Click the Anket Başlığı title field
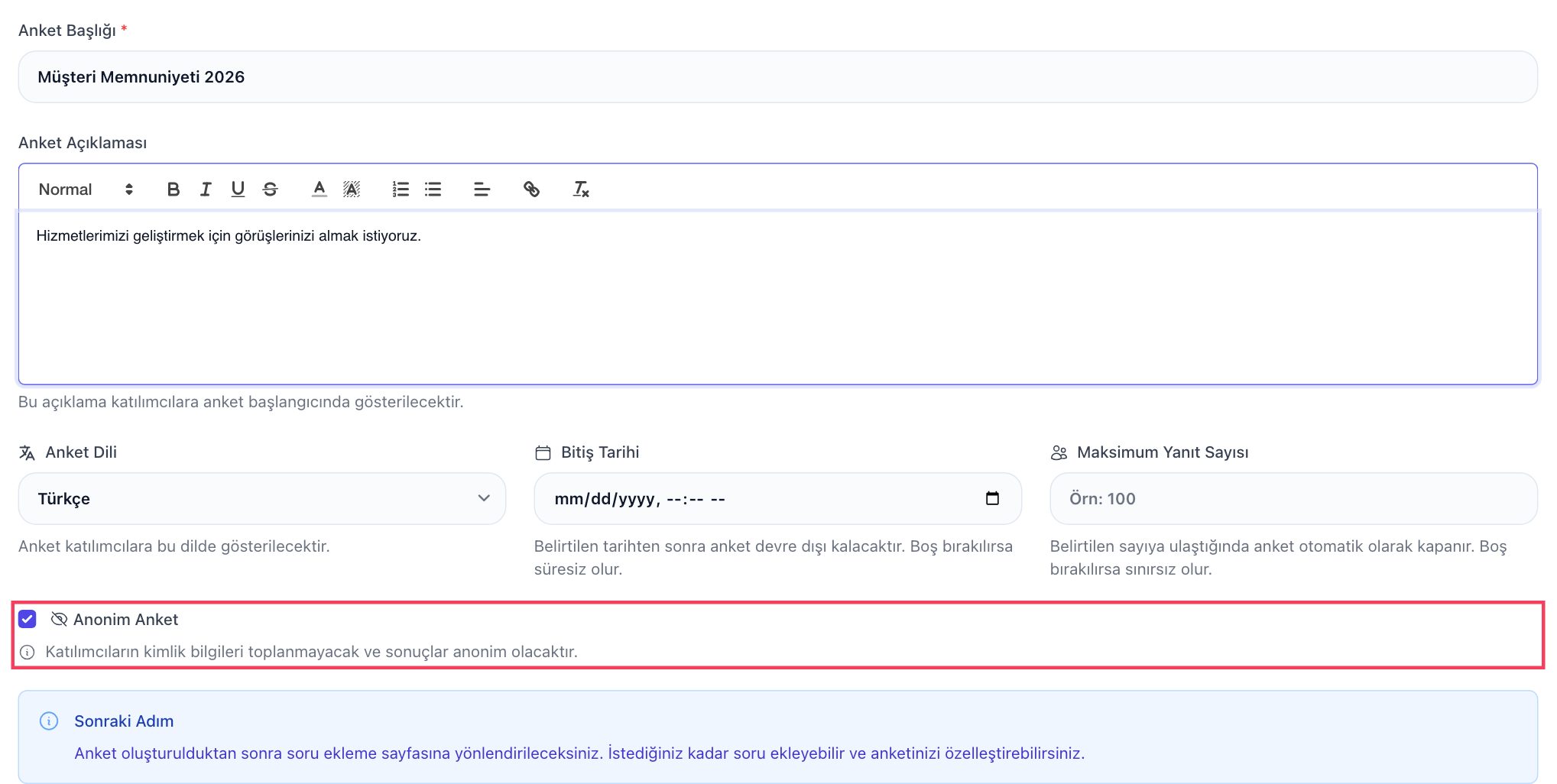This screenshot has height=784, width=1557. pyautogui.click(x=778, y=76)
